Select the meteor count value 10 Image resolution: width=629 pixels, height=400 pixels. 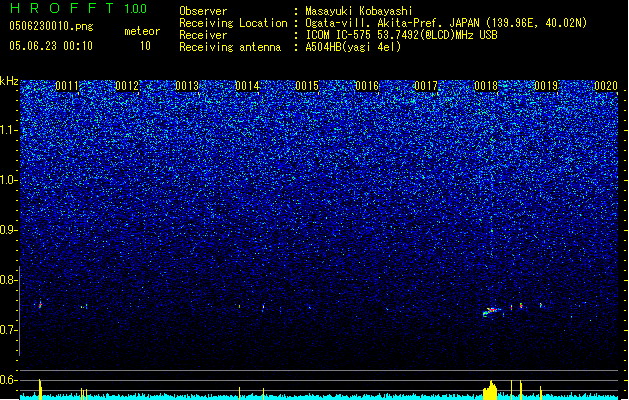[x=145, y=46]
